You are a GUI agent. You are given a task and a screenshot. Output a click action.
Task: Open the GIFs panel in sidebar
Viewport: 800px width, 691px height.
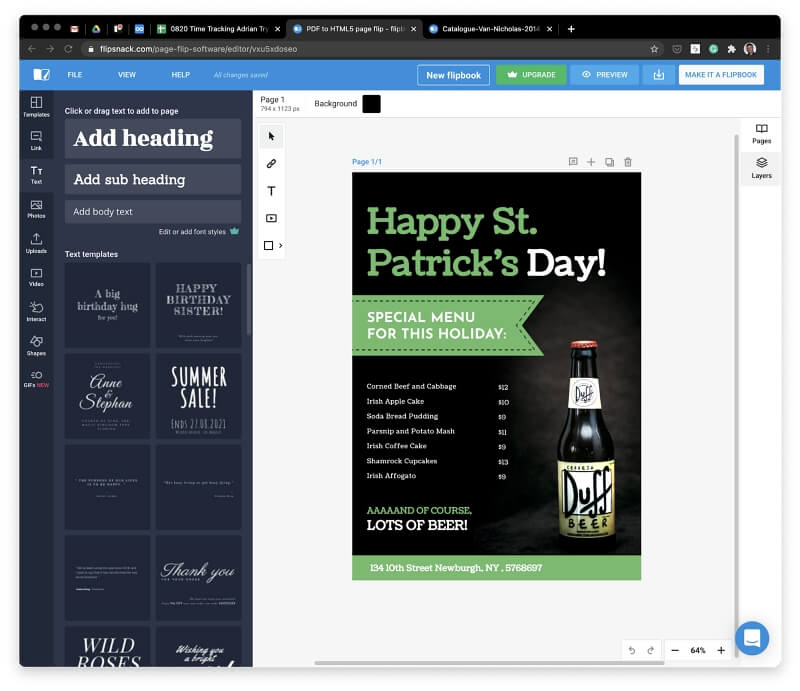tap(36, 379)
